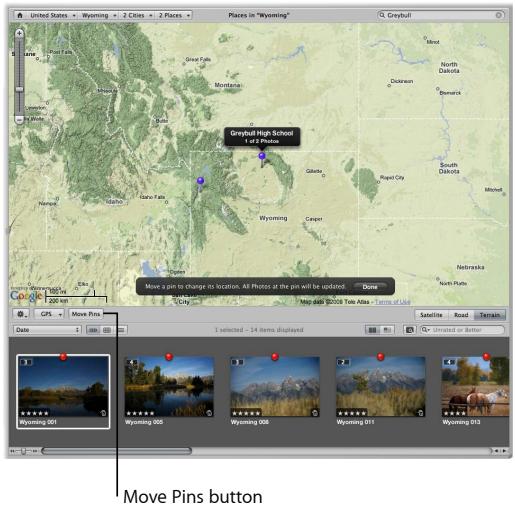Click the Wyoming 011 name label

(355, 422)
